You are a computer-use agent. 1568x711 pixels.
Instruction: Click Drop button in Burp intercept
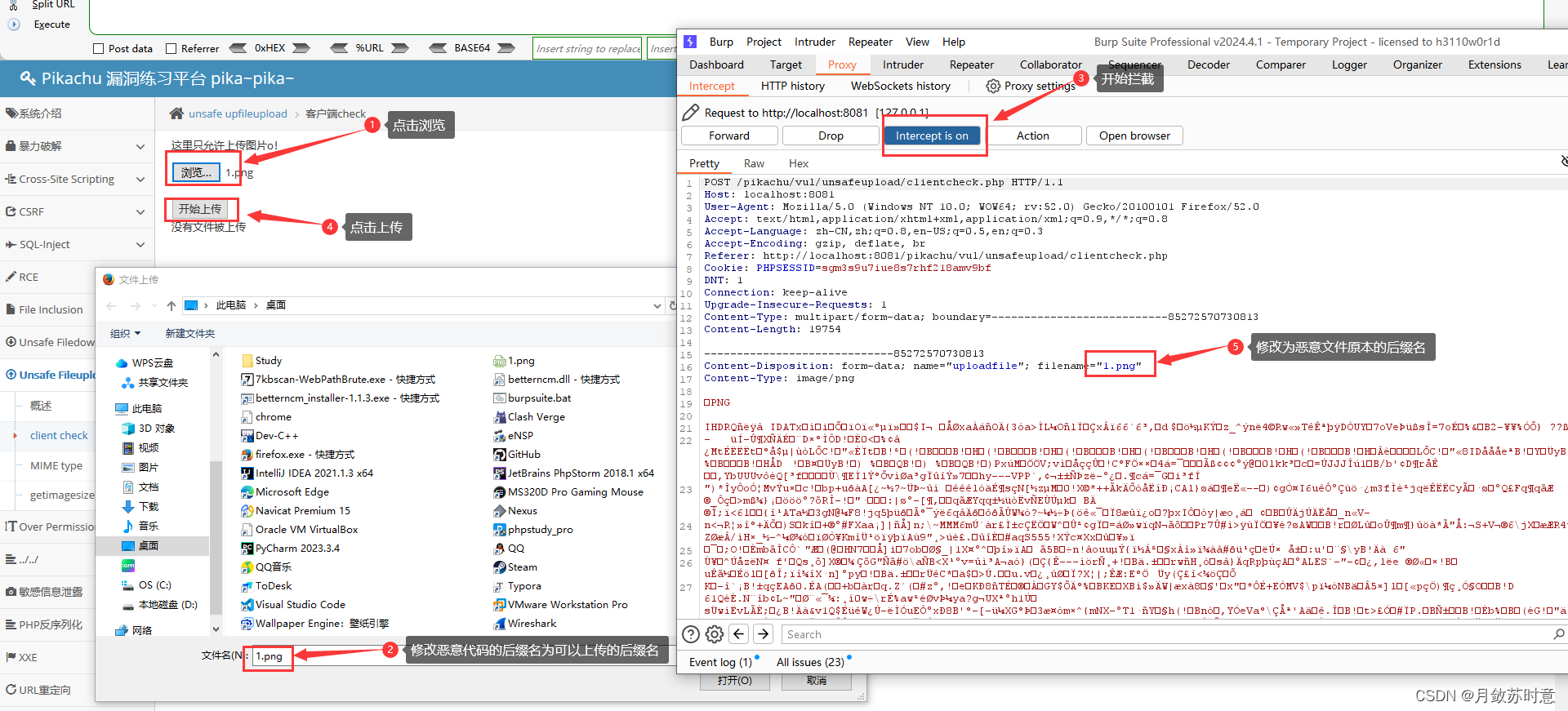click(831, 136)
